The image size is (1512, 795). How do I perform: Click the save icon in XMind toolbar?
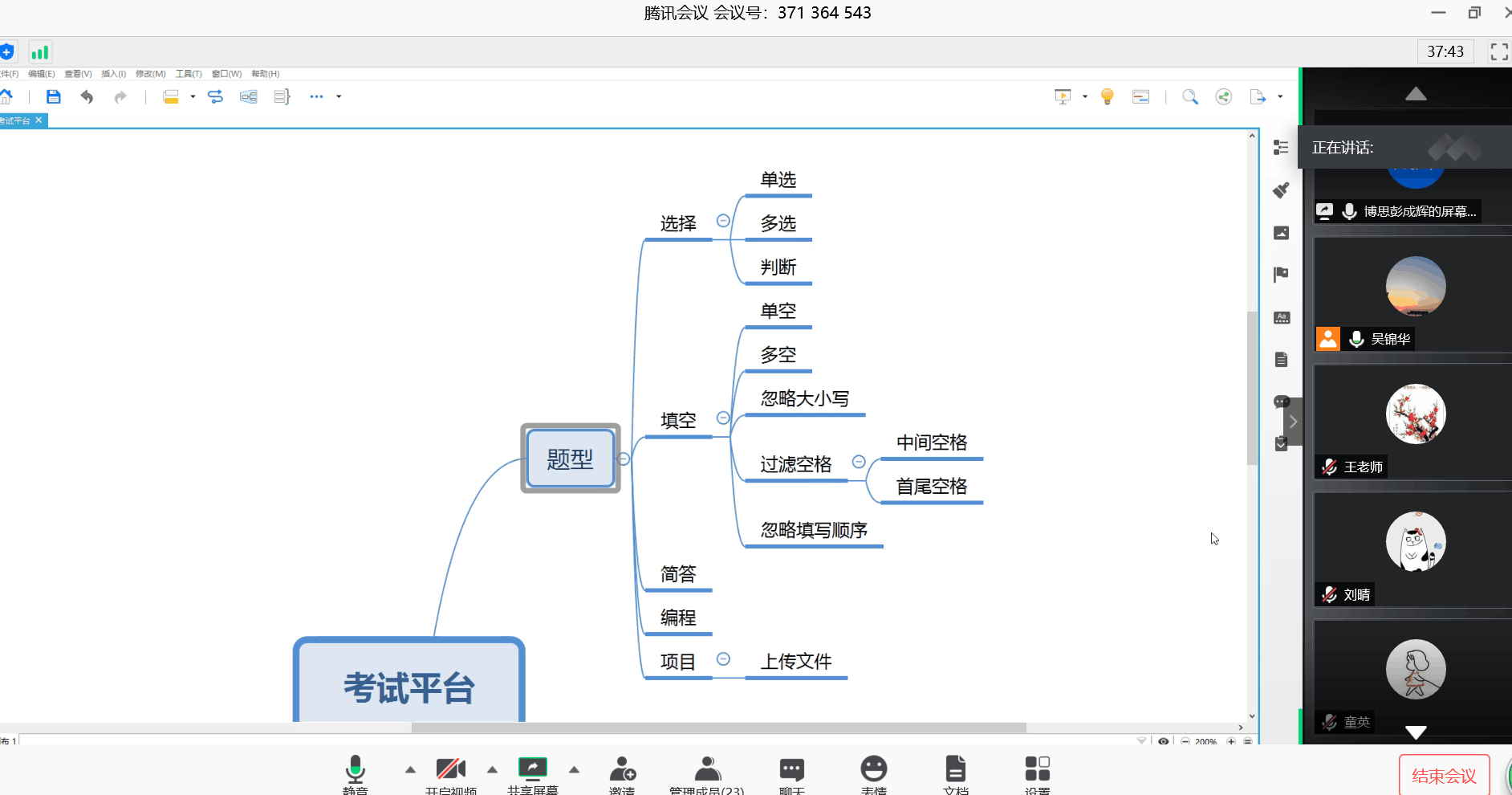pyautogui.click(x=54, y=97)
